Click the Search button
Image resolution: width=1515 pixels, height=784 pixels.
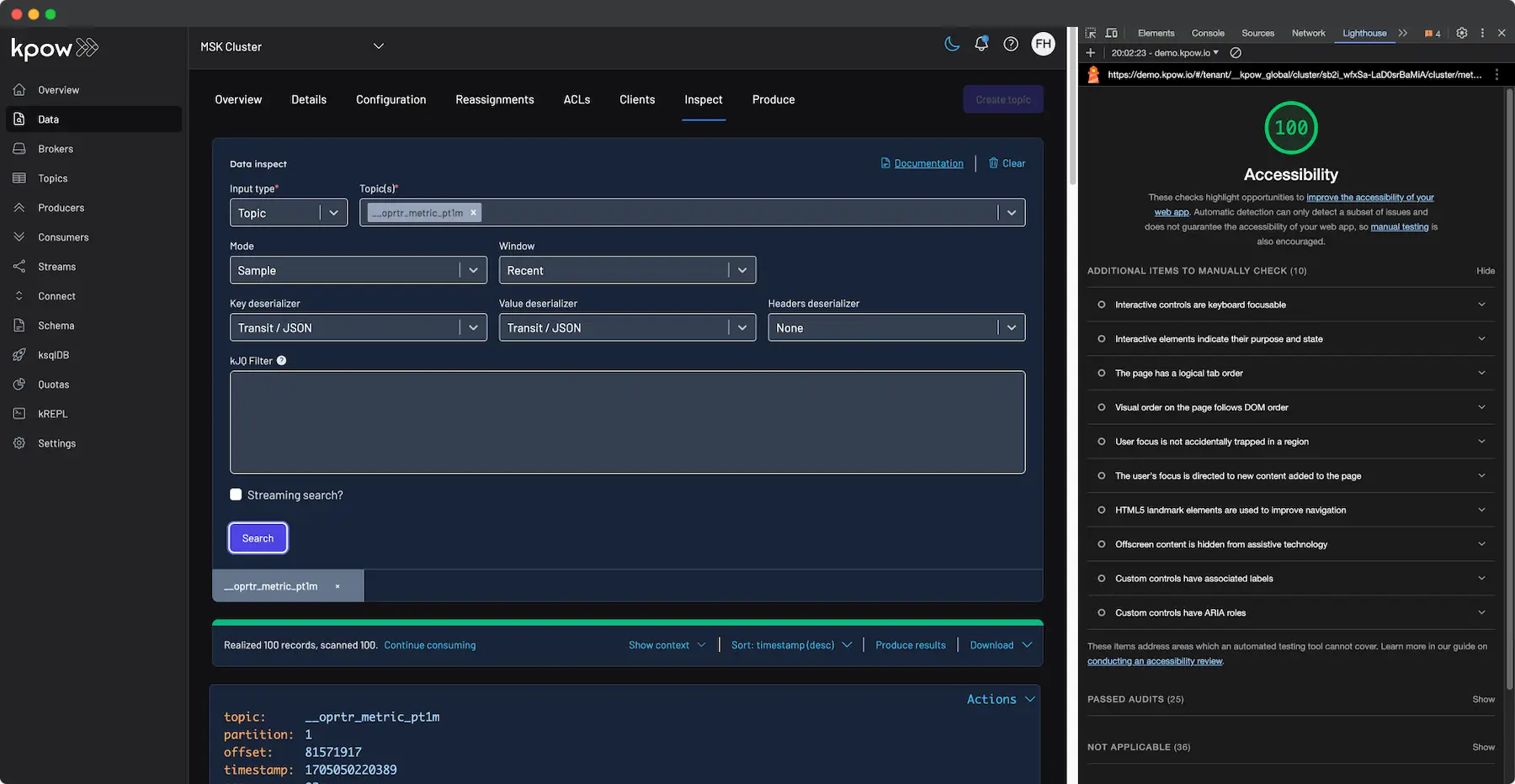(x=258, y=538)
